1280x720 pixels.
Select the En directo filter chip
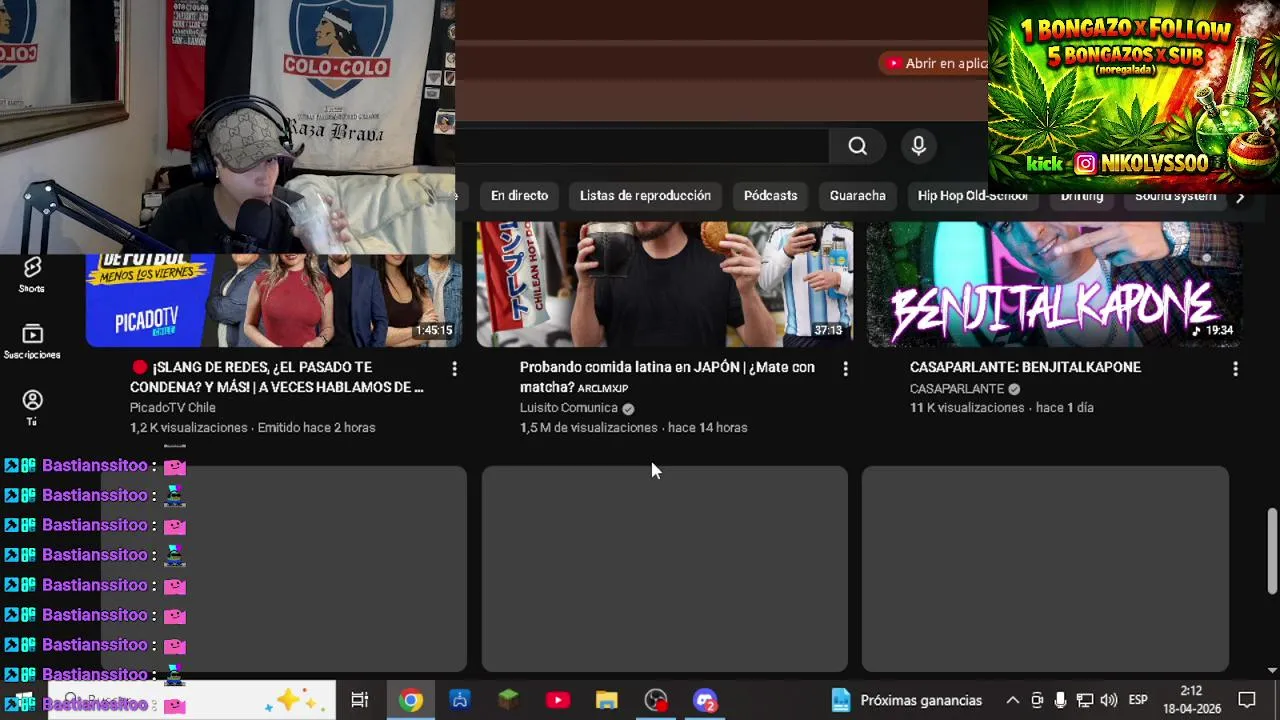coord(519,196)
